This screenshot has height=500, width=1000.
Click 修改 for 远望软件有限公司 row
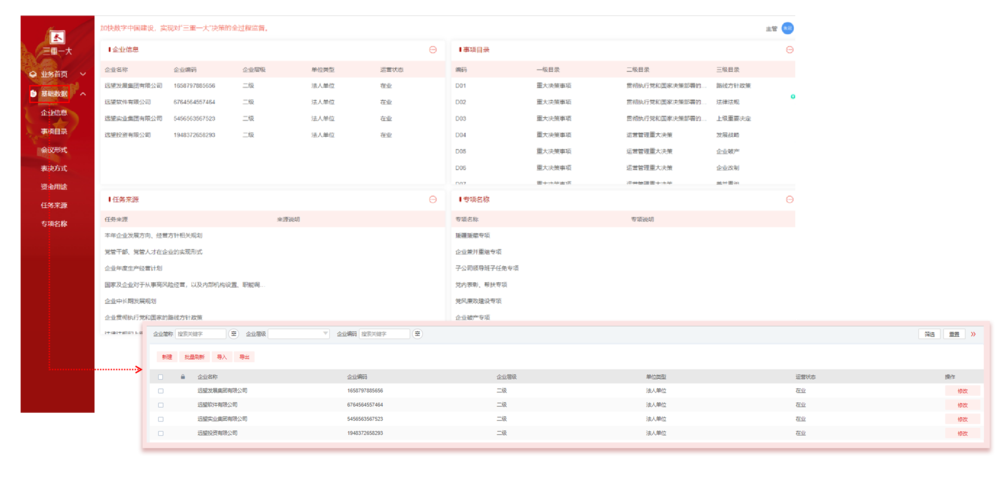[962, 405]
